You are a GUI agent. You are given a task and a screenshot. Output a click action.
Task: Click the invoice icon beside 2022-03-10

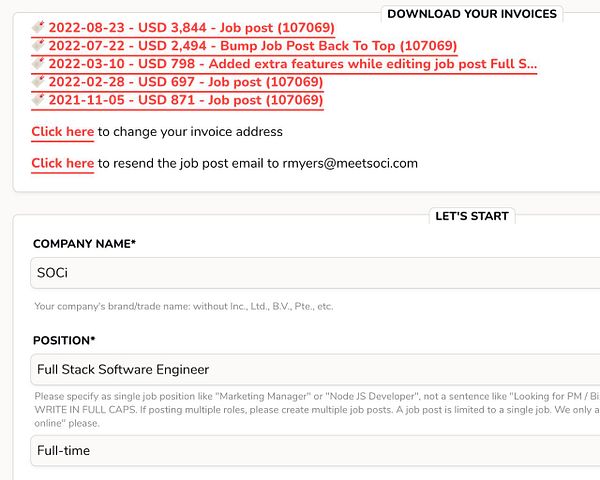(x=38, y=63)
